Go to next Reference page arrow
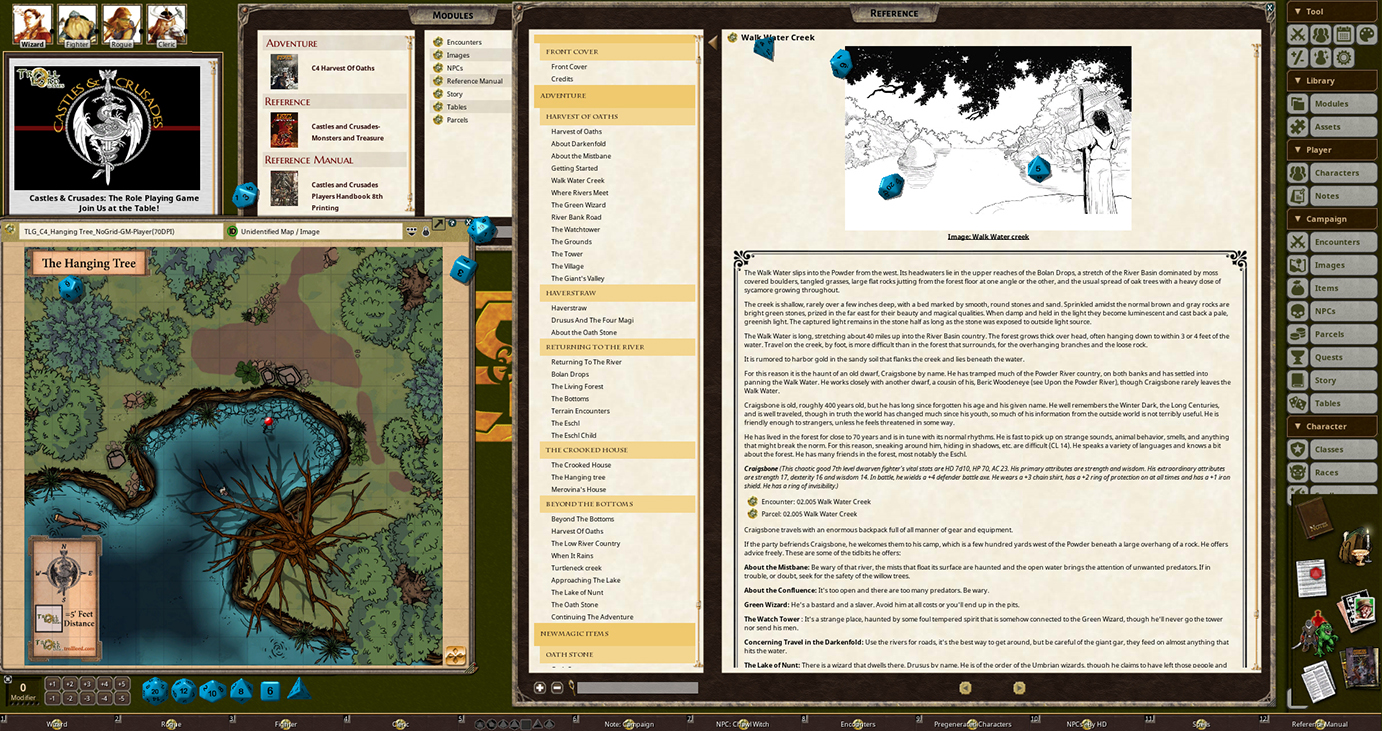The height and width of the screenshot is (731, 1382). tap(1019, 688)
